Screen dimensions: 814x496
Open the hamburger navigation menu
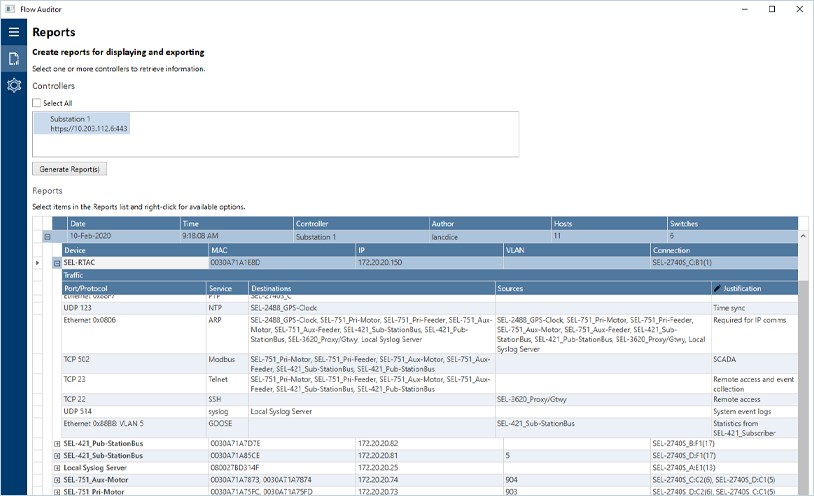13,32
